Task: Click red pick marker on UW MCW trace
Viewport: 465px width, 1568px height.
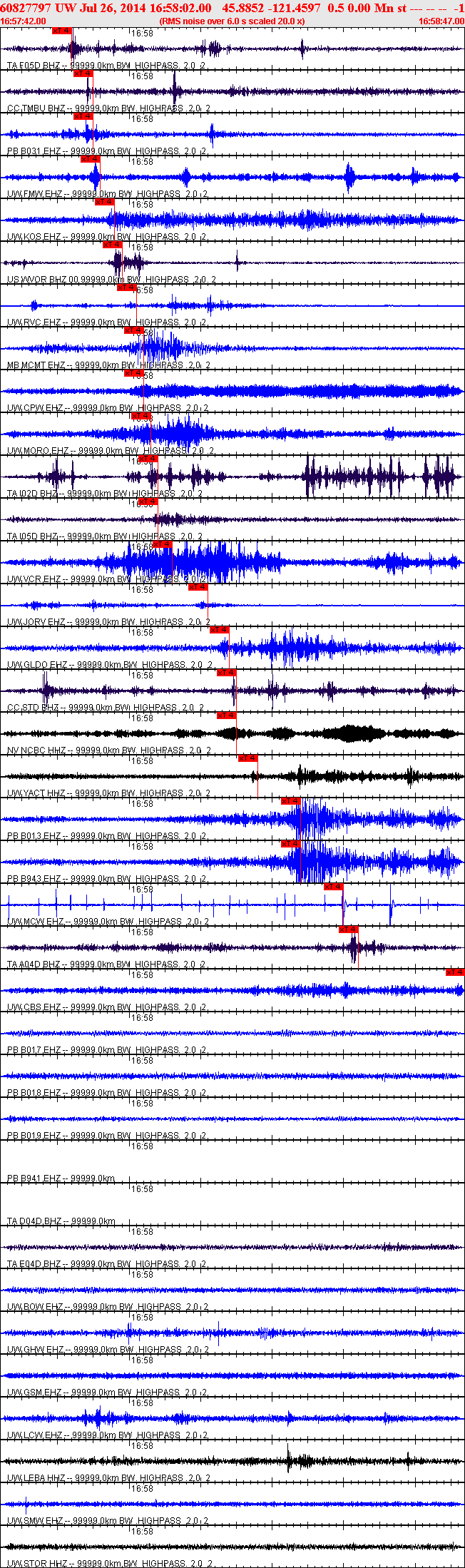Action: click(x=333, y=887)
